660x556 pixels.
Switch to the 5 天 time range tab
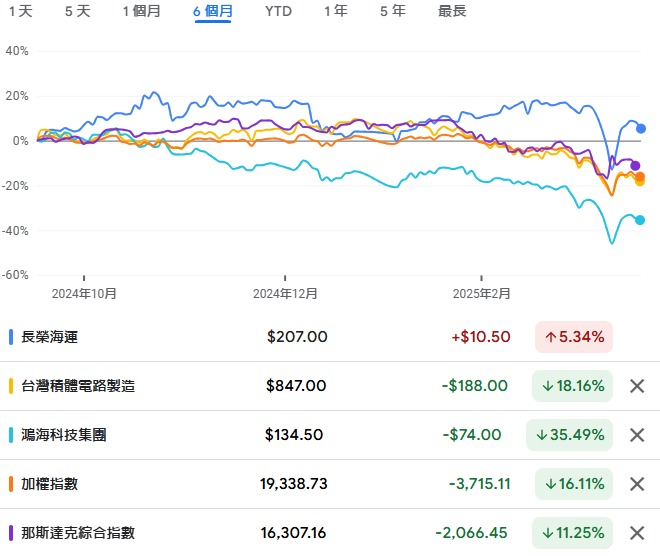click(x=78, y=11)
